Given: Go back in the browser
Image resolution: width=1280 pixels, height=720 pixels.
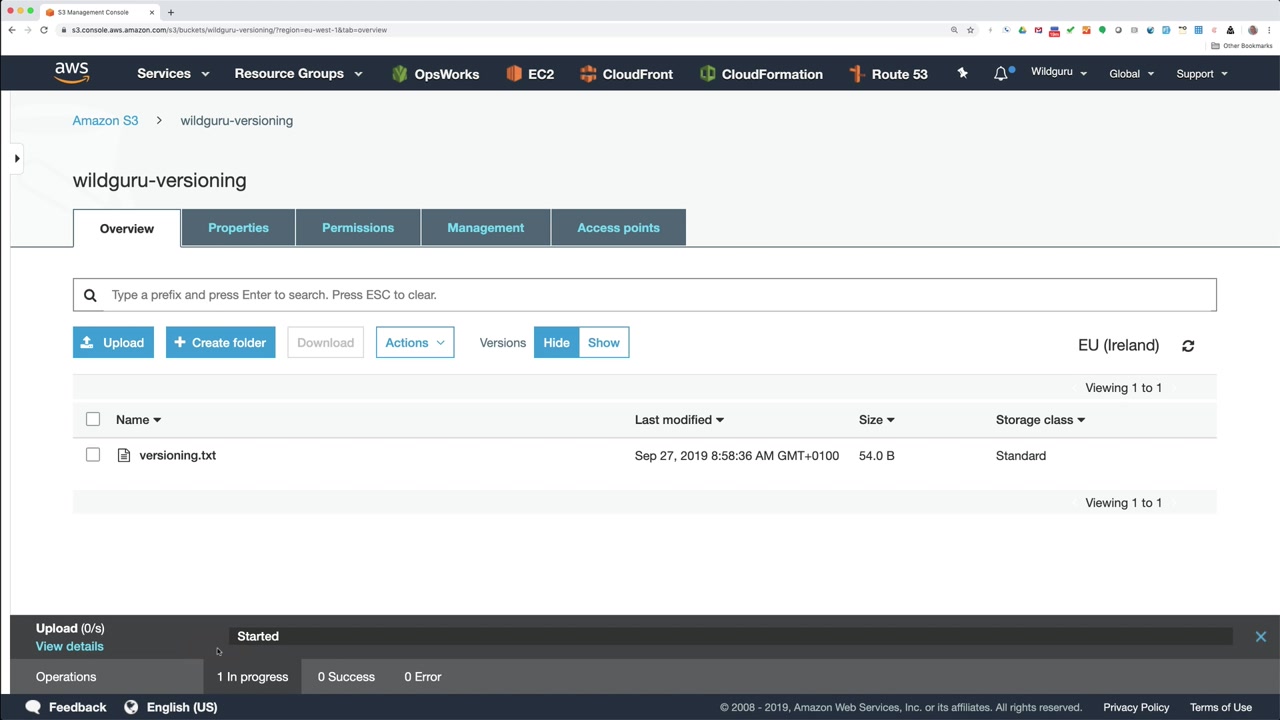Looking at the screenshot, I should [12, 30].
